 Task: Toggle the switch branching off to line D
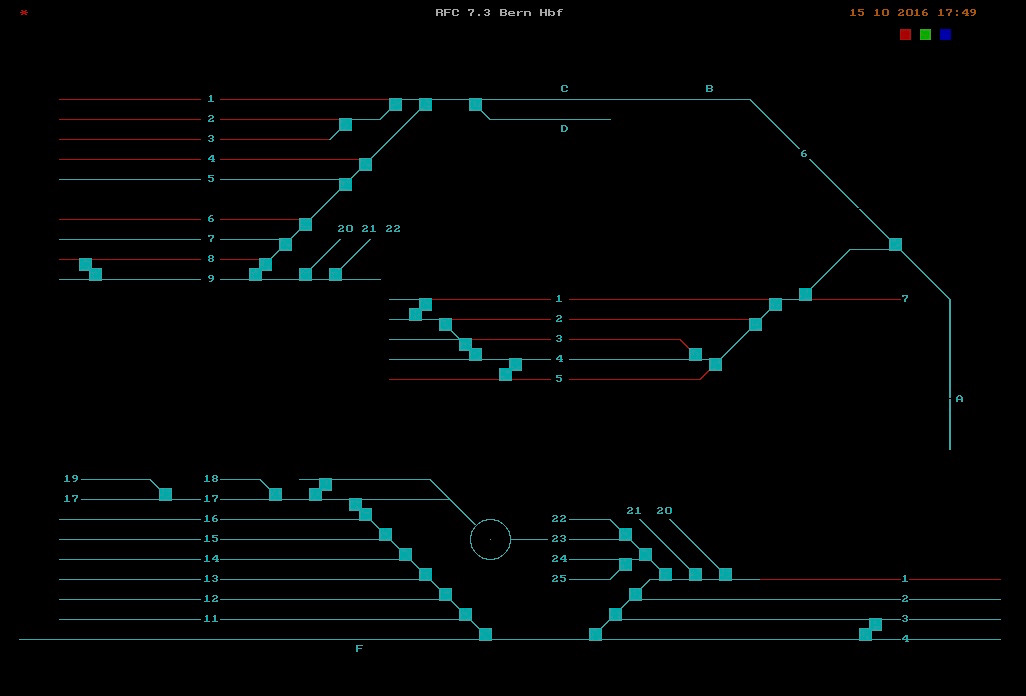click(476, 105)
